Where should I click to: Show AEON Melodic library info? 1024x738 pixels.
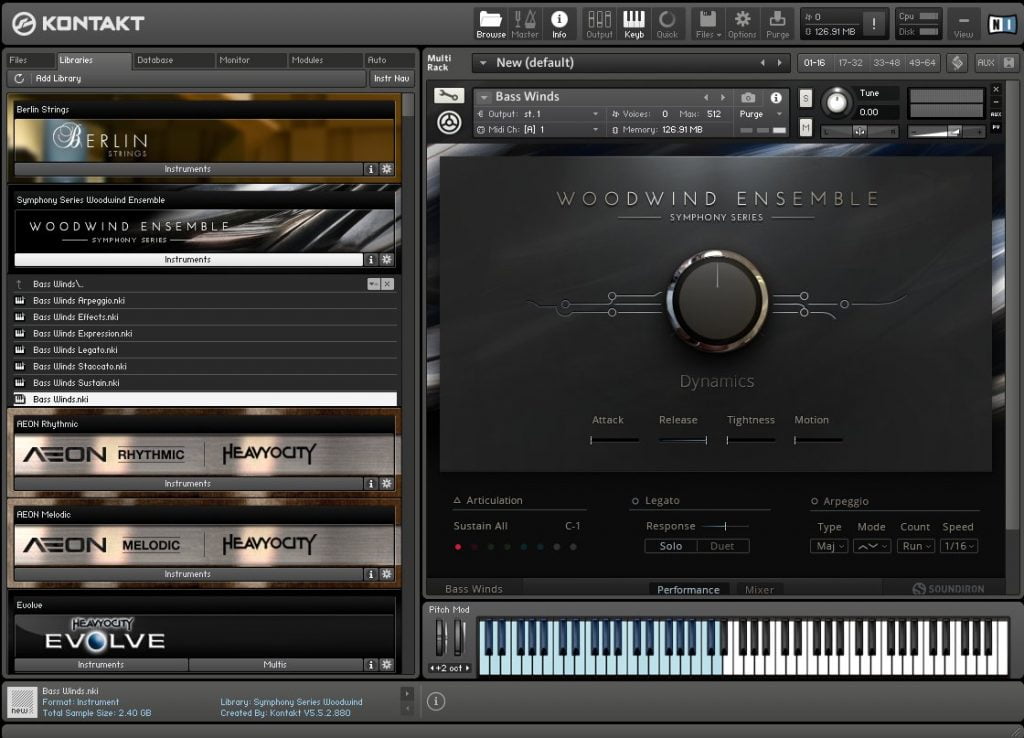(371, 574)
